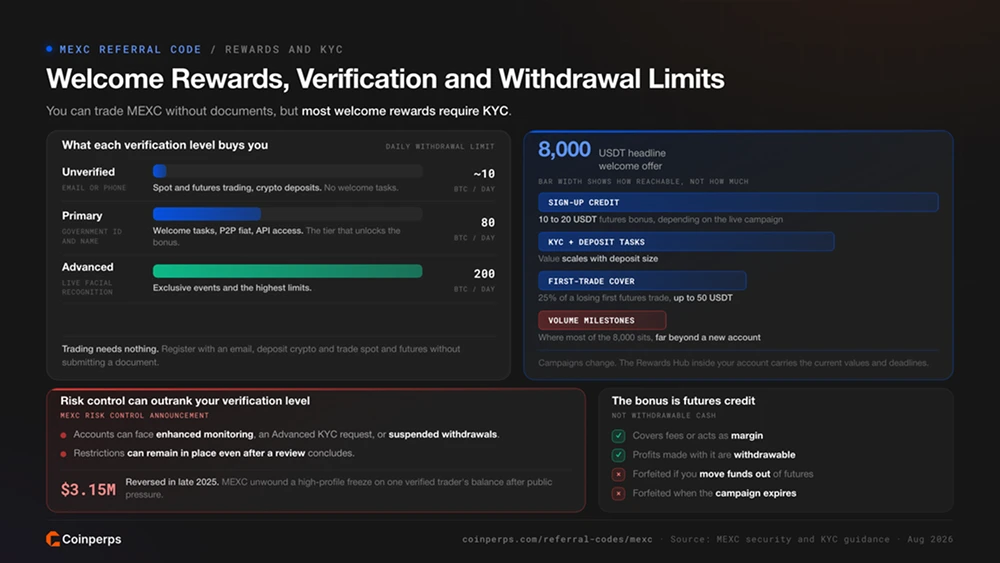Click the red bullet beside 'Restrictions can remain in place'

pyautogui.click(x=63, y=454)
